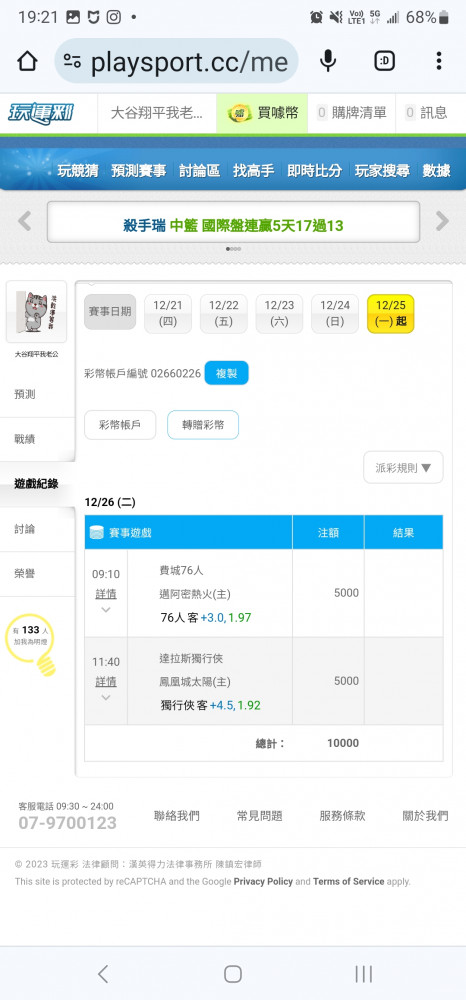The image size is (466, 1000).
Task: Open the 常見問題 footer link
Action: [259, 816]
